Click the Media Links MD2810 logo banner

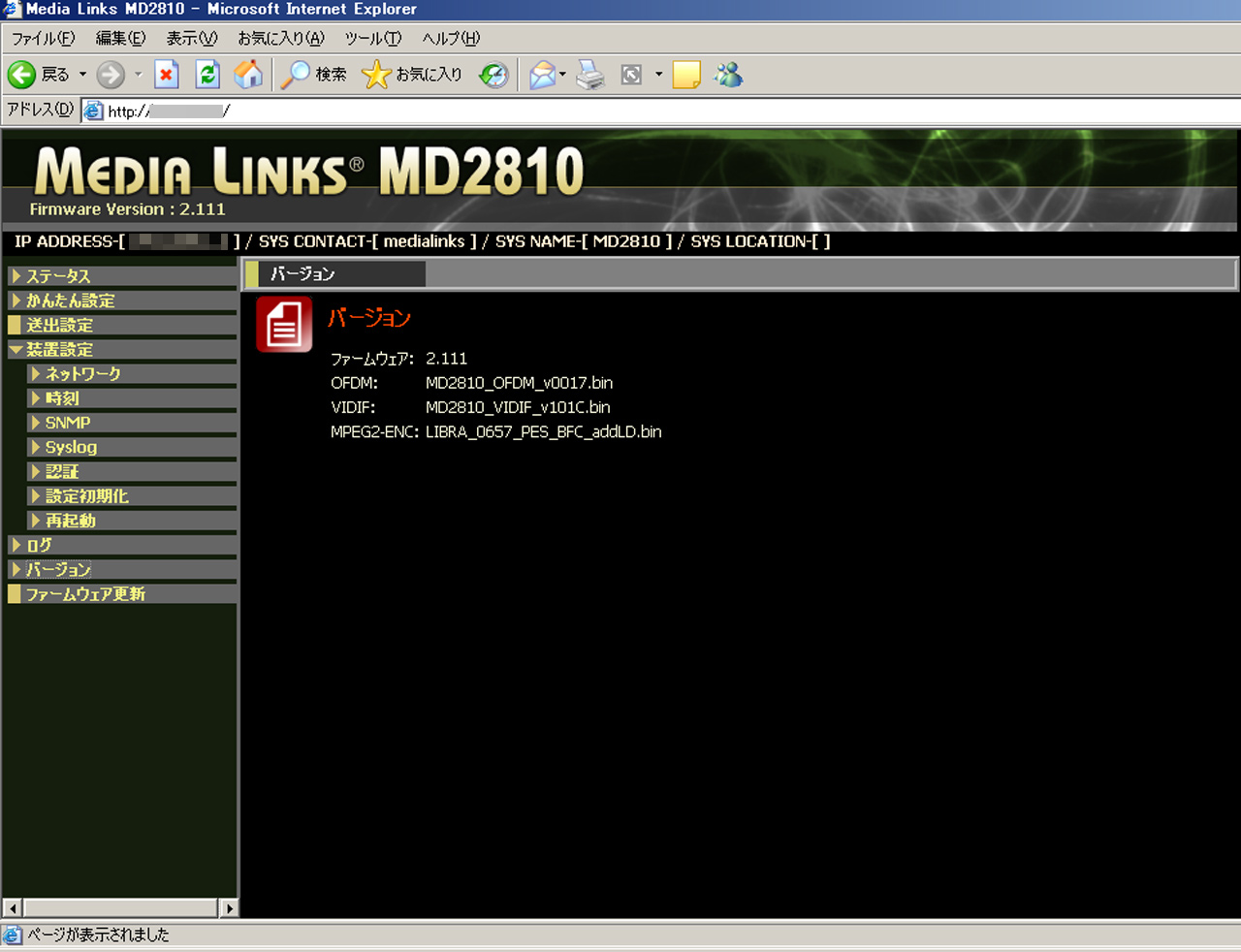[310, 172]
